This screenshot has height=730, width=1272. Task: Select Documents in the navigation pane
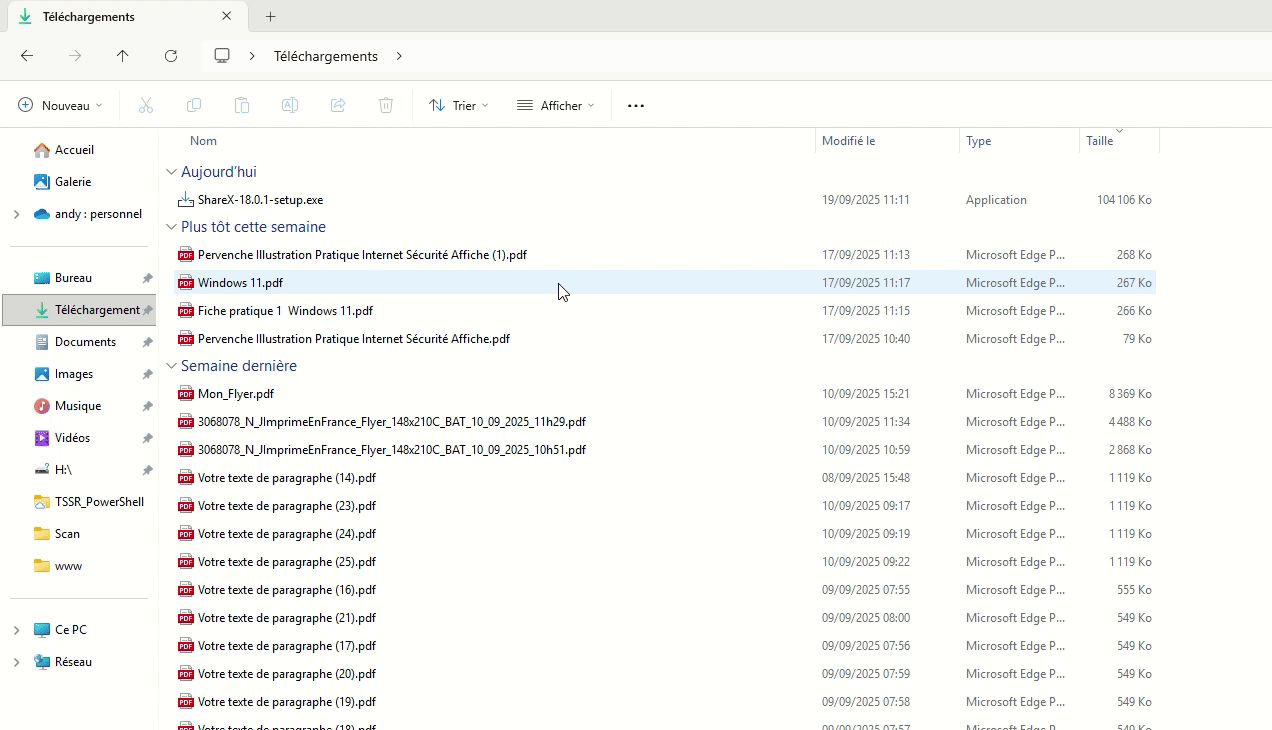tap(85, 342)
